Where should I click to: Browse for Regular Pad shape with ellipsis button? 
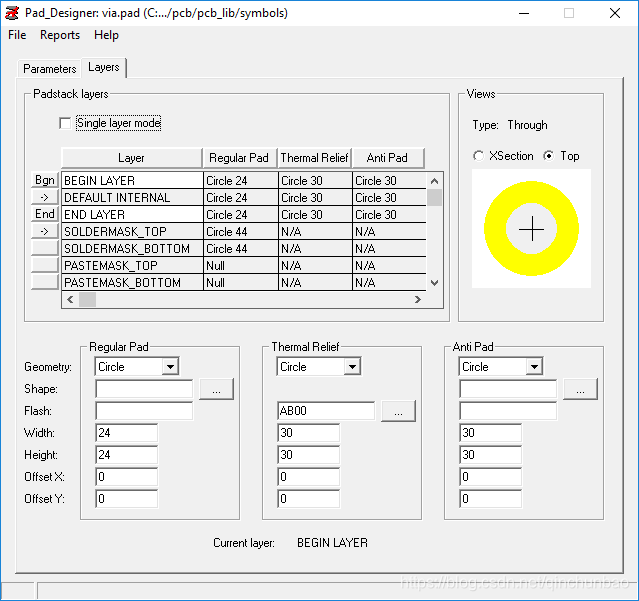(216, 389)
